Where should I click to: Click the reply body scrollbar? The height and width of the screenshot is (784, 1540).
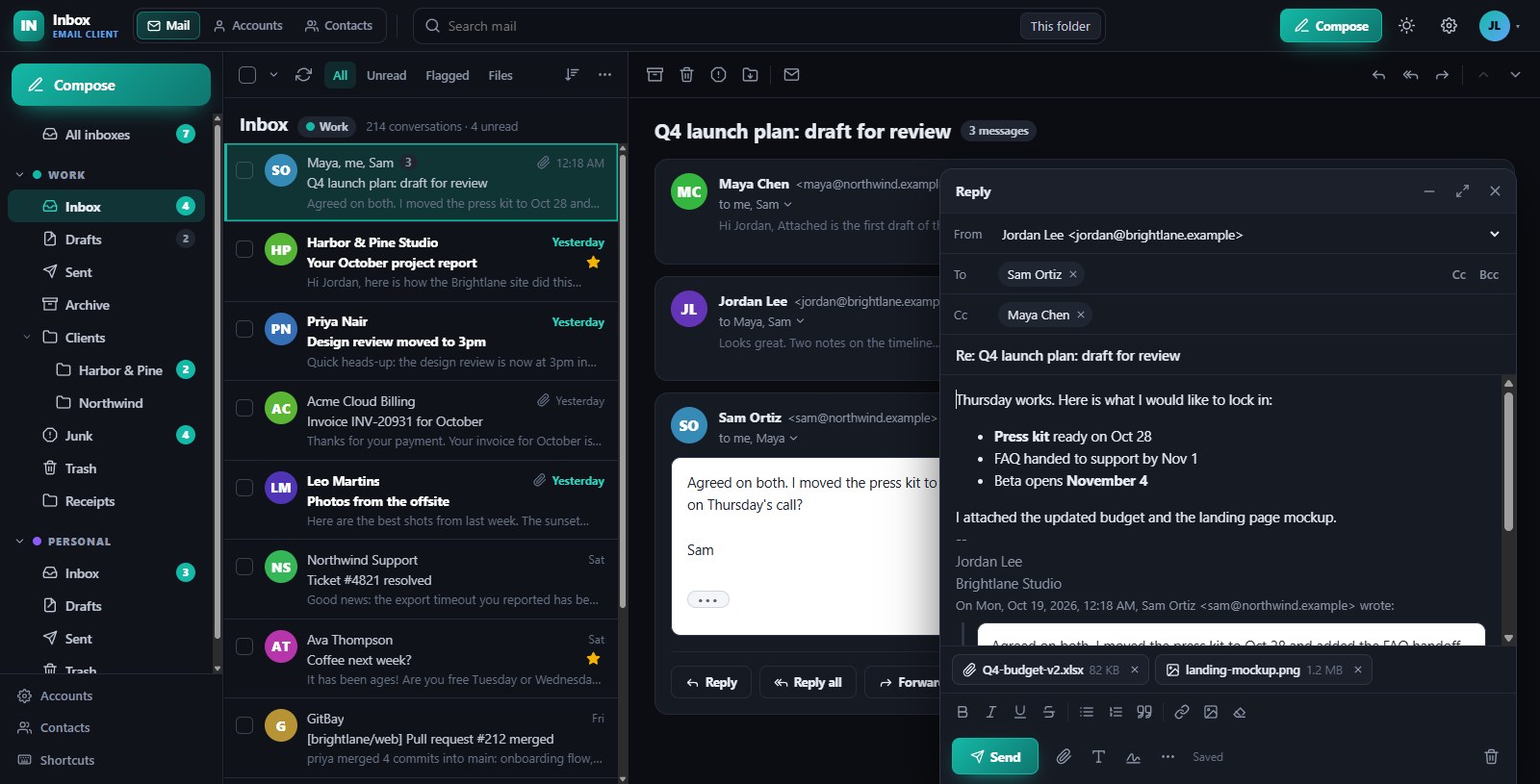pyautogui.click(x=1508, y=462)
